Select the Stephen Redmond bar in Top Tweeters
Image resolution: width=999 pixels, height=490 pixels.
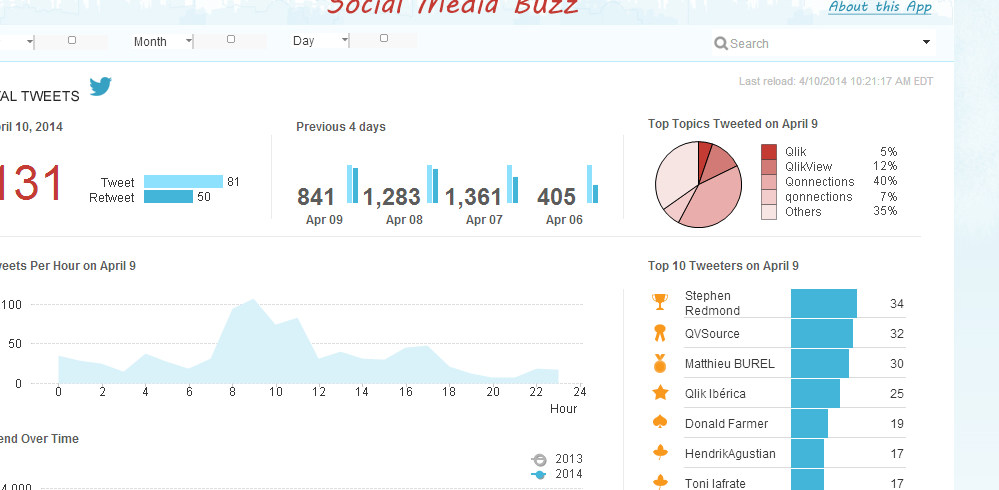[823, 303]
